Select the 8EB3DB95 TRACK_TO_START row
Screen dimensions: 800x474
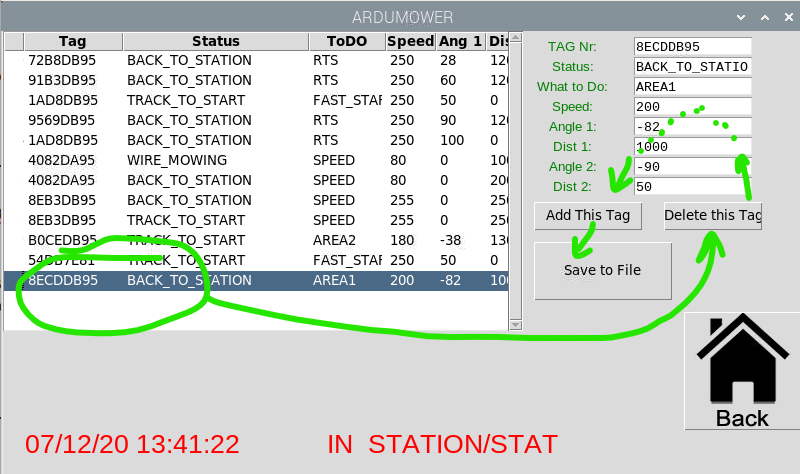pyautogui.click(x=256, y=220)
